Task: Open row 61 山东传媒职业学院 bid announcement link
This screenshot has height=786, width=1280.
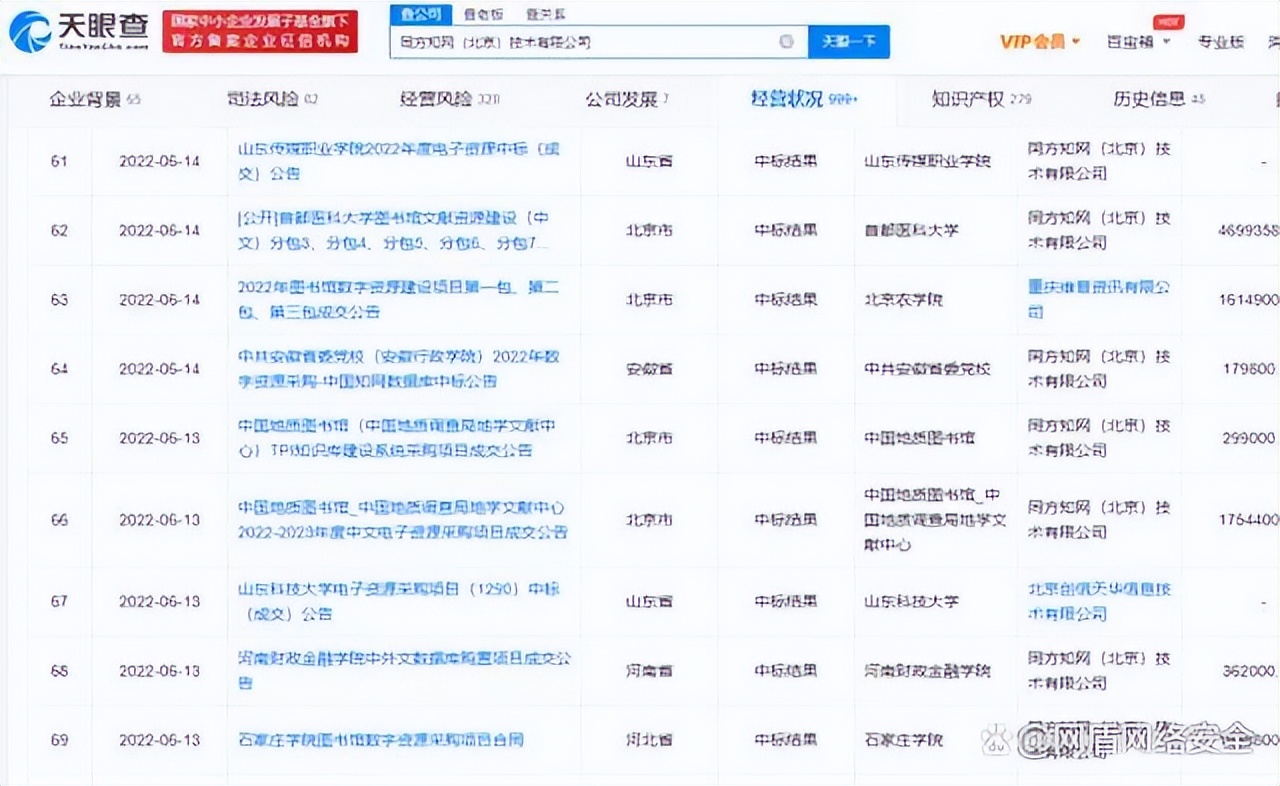Action: (398, 160)
